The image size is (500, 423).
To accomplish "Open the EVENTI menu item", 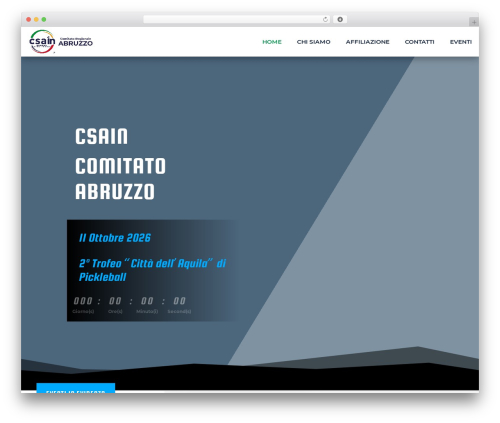I will coord(461,42).
